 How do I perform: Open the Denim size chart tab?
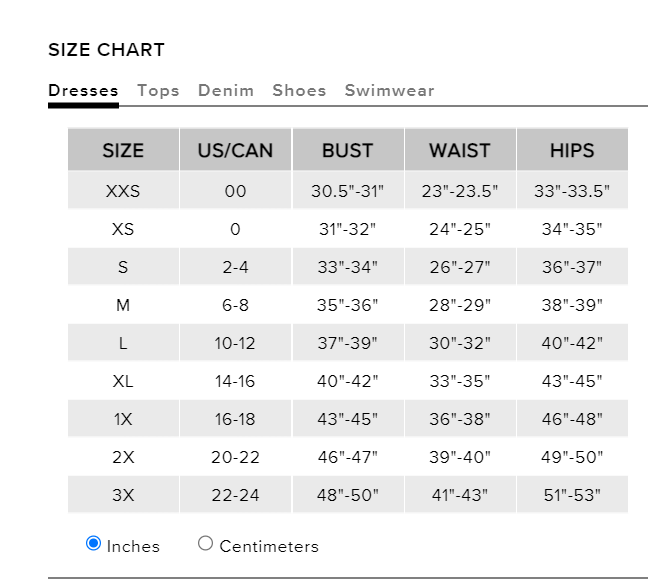(x=226, y=90)
